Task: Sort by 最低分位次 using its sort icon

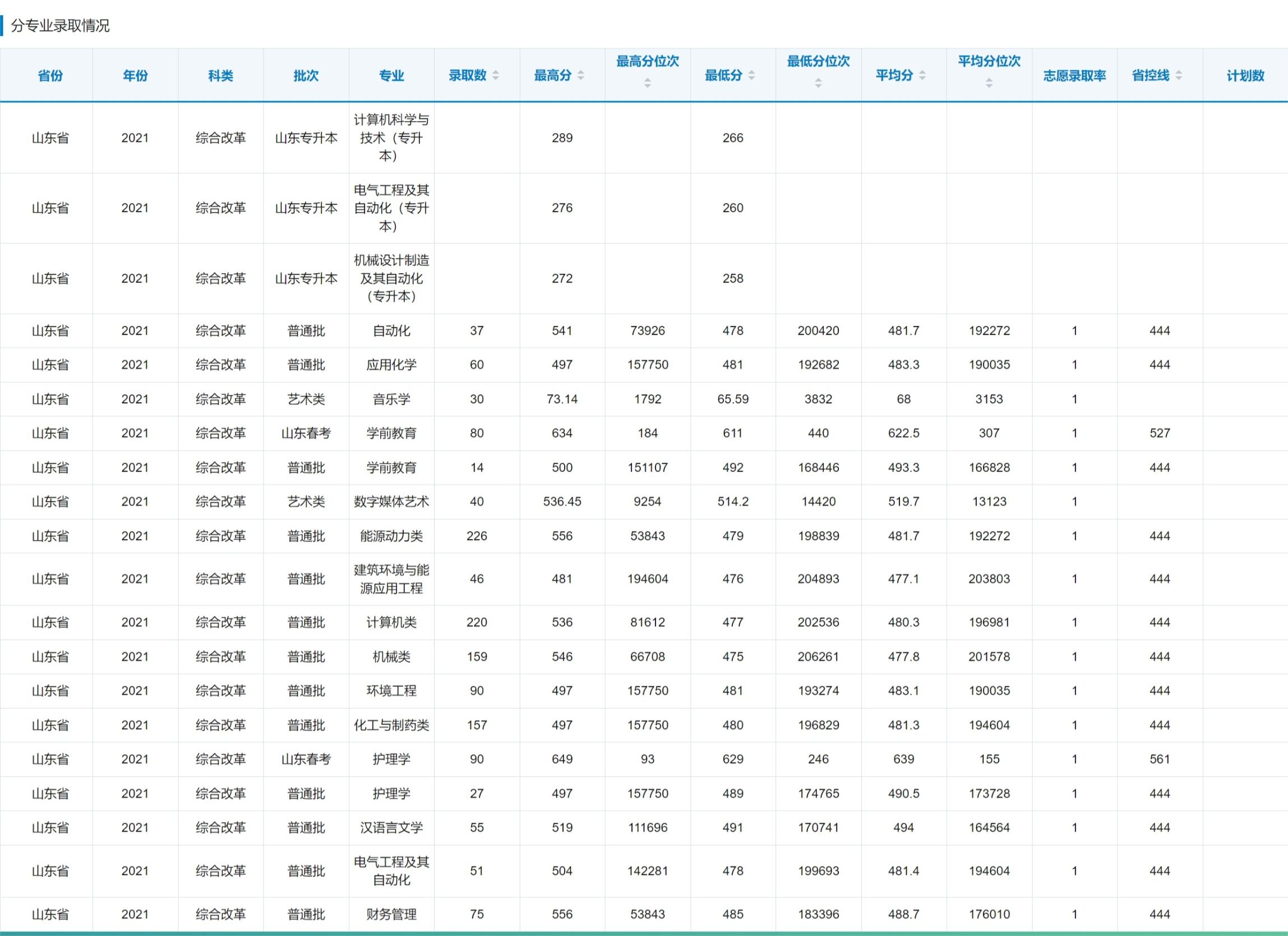Action: point(818,84)
